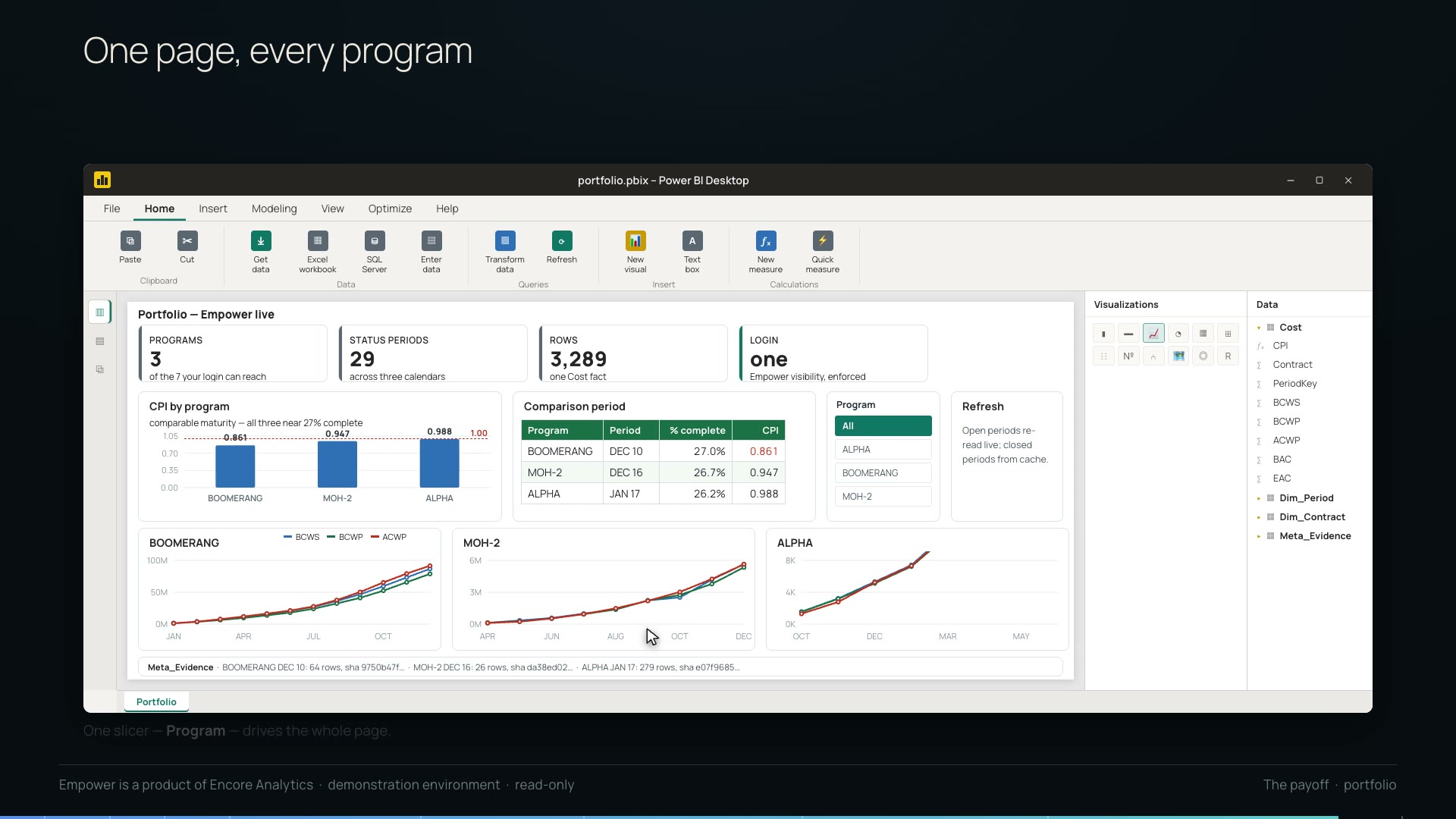Click the Refresh icon in the ribbon
Viewport: 1456px width, 819px height.
tap(562, 241)
